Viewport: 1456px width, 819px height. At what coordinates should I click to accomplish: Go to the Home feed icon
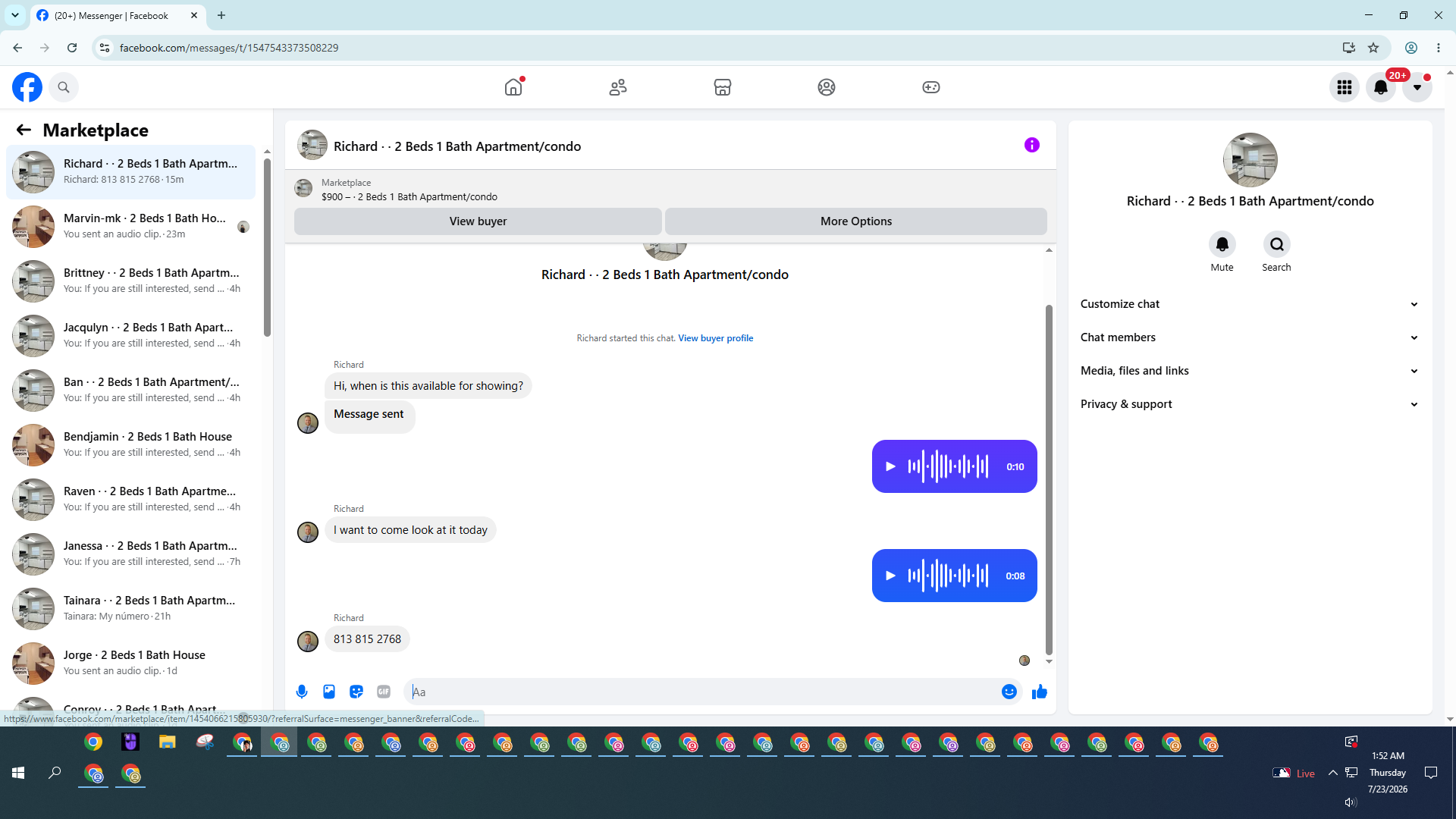click(513, 87)
